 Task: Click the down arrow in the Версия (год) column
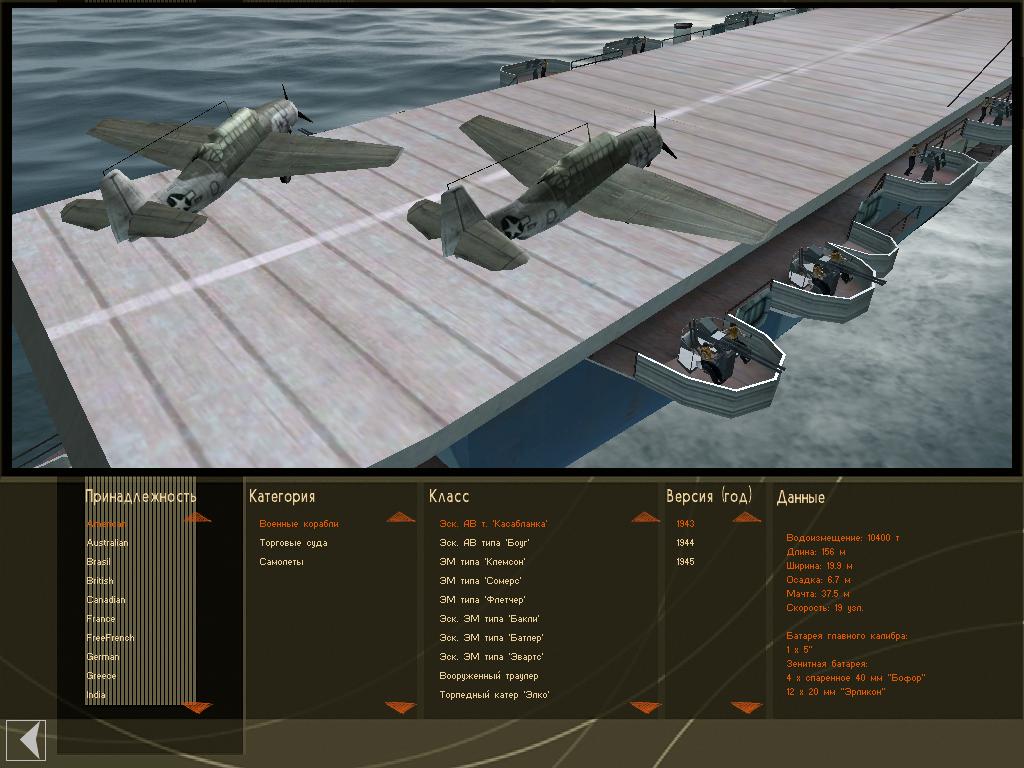[x=746, y=707]
